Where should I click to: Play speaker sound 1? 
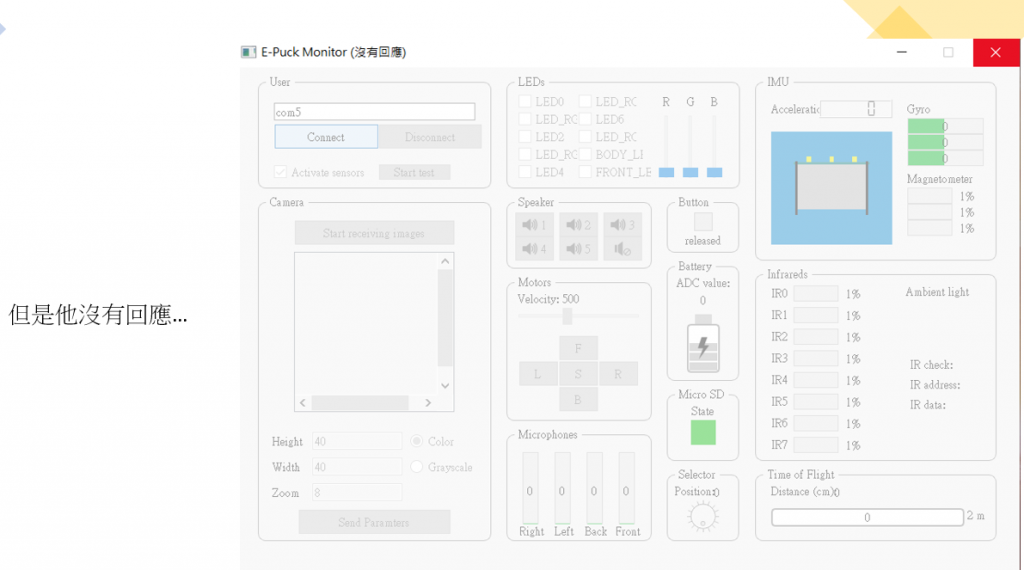coord(534,225)
